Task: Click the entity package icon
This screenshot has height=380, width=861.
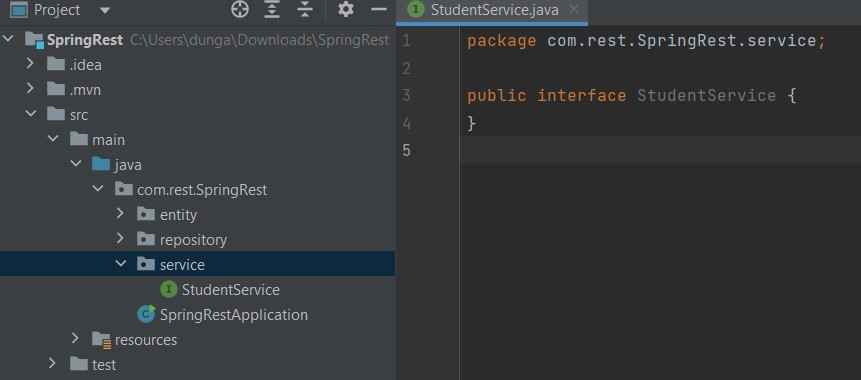Action: [146, 214]
